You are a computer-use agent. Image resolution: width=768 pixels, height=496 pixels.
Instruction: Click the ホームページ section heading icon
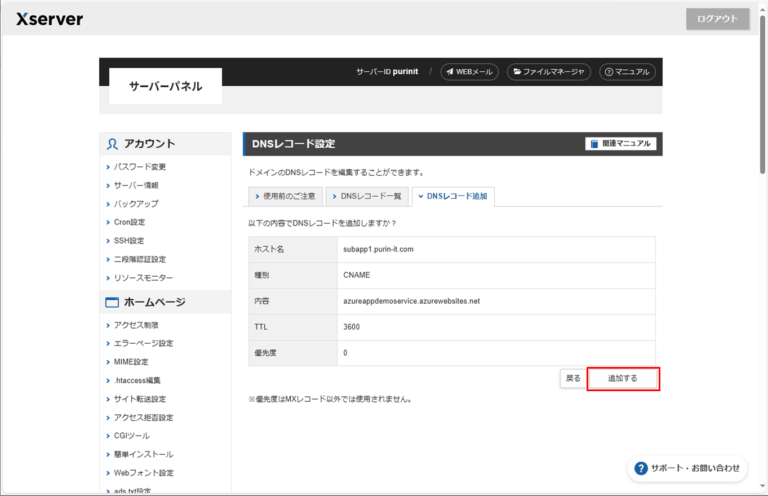(113, 302)
